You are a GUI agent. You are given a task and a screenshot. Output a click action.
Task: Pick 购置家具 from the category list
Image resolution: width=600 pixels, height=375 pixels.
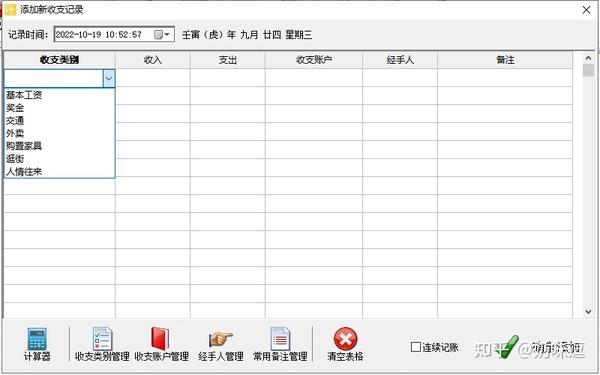59,146
